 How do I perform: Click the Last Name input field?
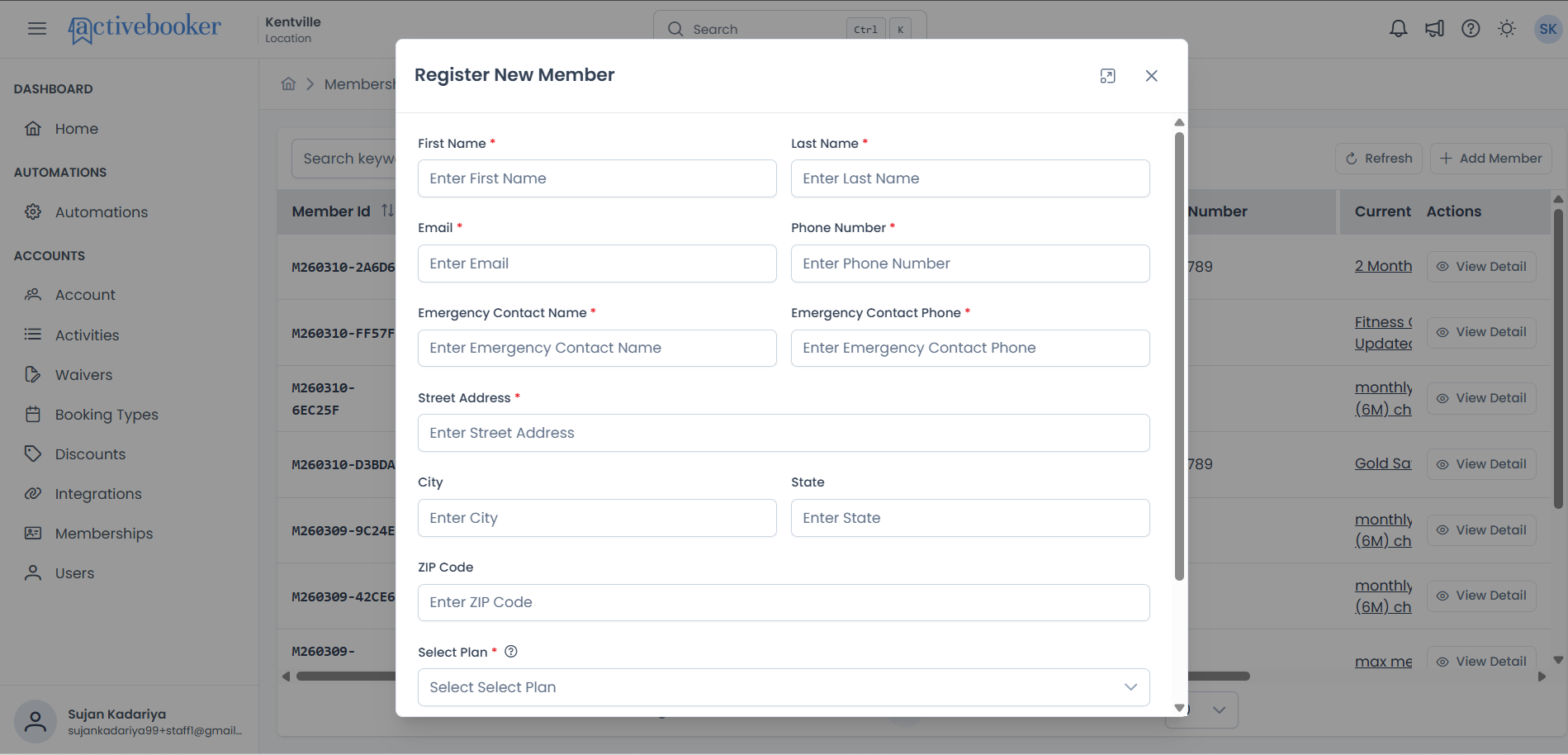[970, 178]
